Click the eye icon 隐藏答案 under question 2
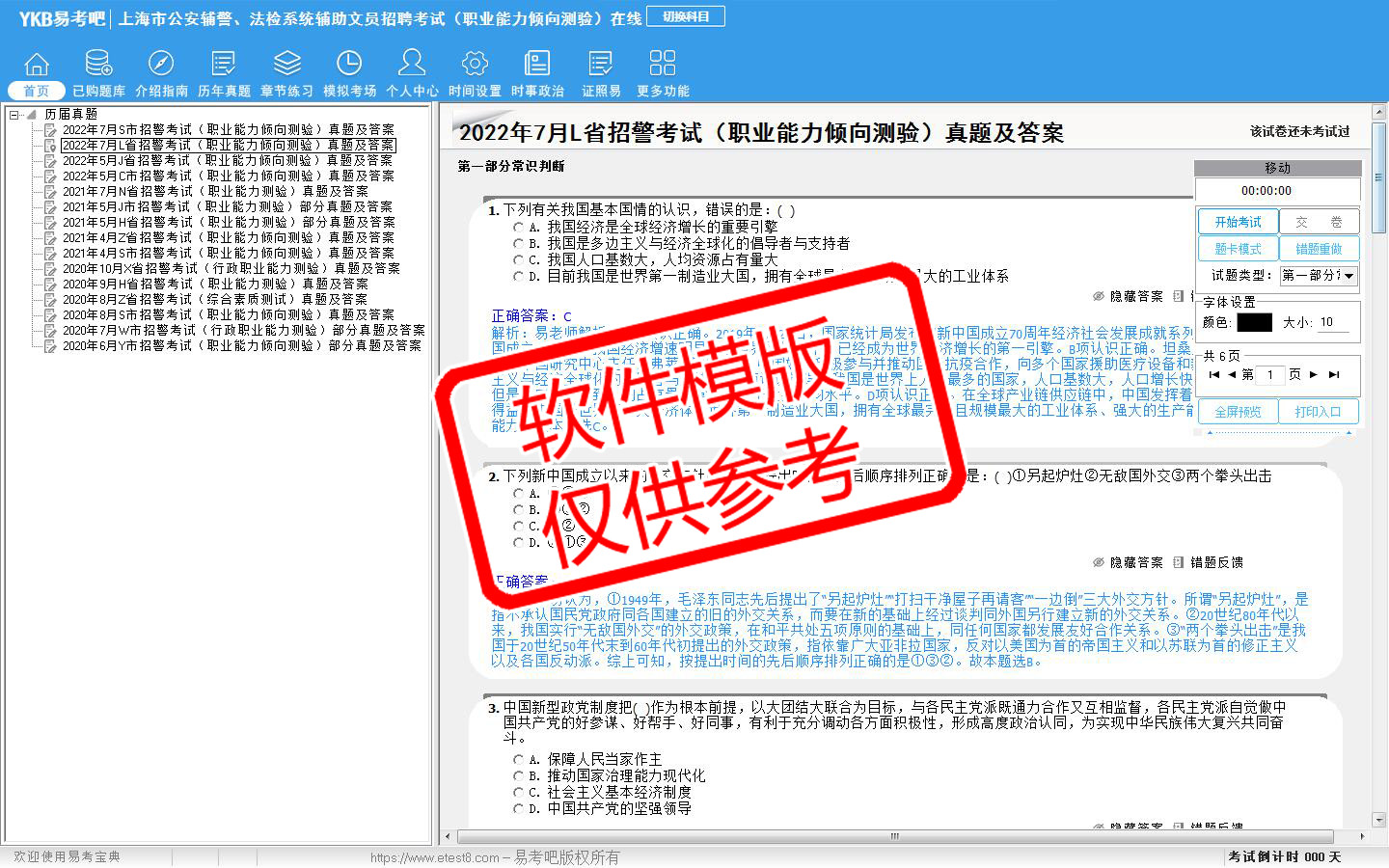 click(x=1099, y=562)
